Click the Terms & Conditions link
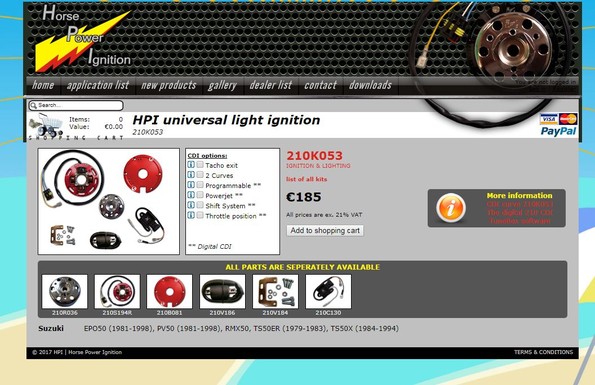This screenshot has height=385, width=595. click(x=543, y=352)
